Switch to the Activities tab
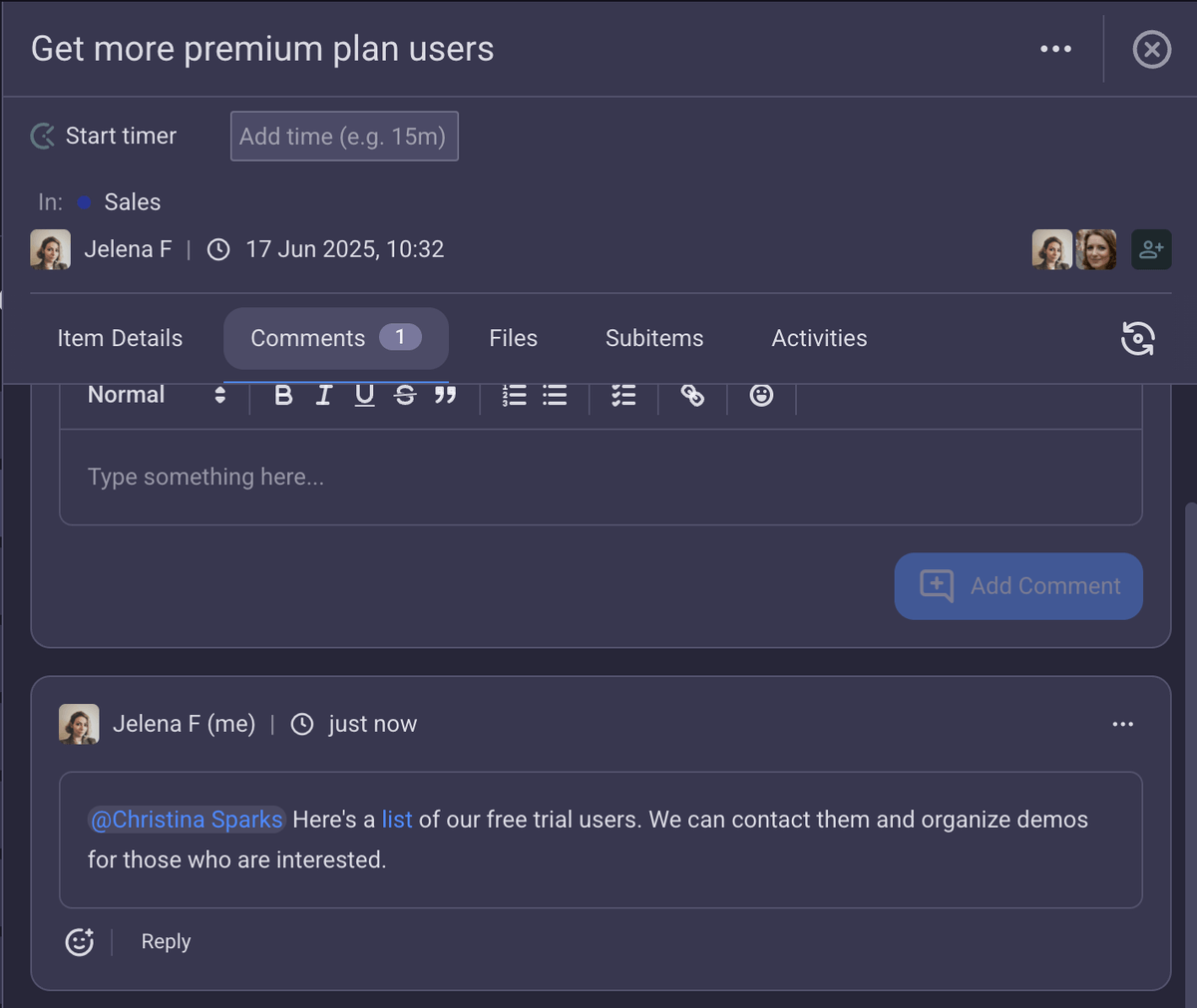The width and height of the screenshot is (1197, 1008). coord(819,338)
